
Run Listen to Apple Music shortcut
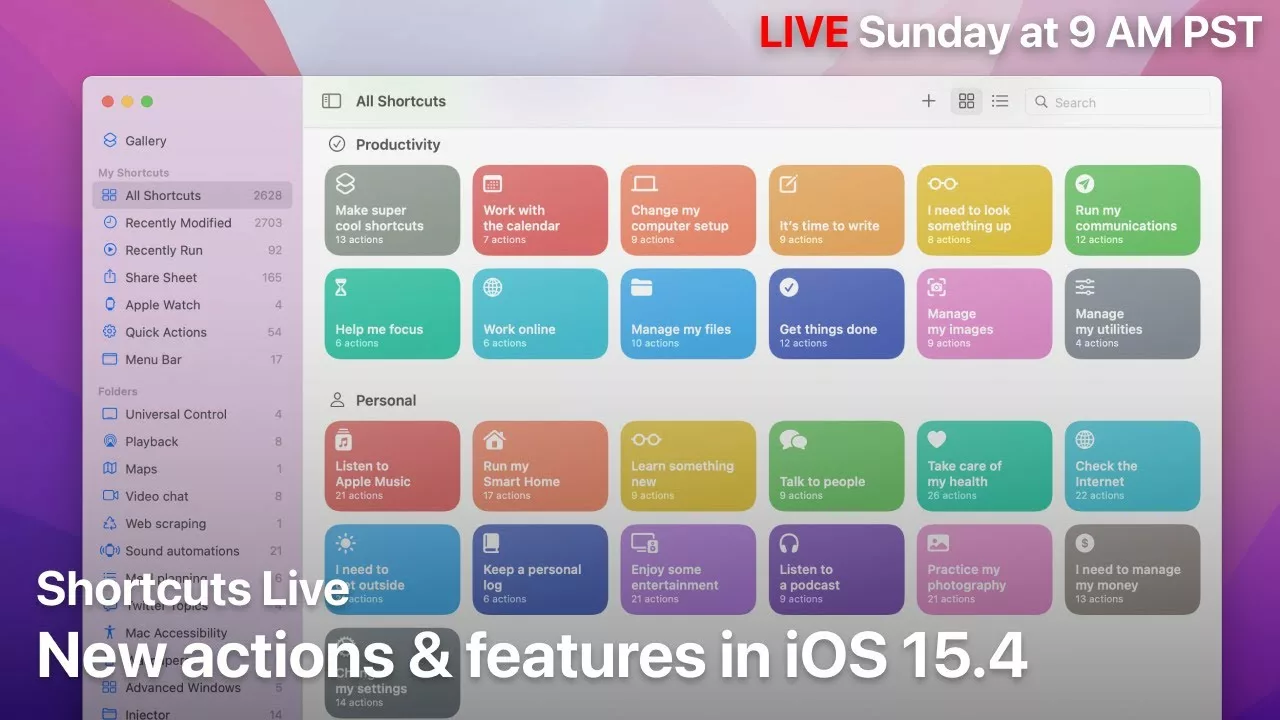[393, 466]
